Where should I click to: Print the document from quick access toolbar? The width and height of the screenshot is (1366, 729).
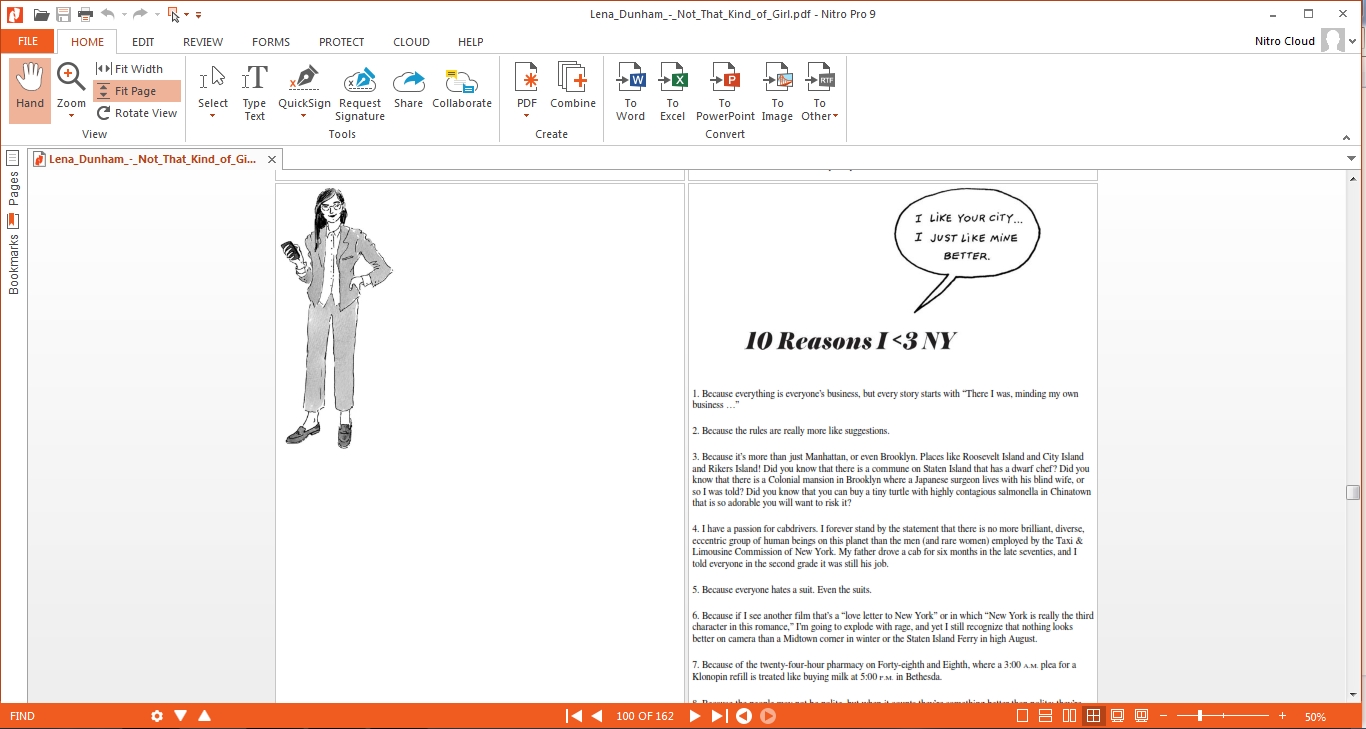(x=85, y=14)
